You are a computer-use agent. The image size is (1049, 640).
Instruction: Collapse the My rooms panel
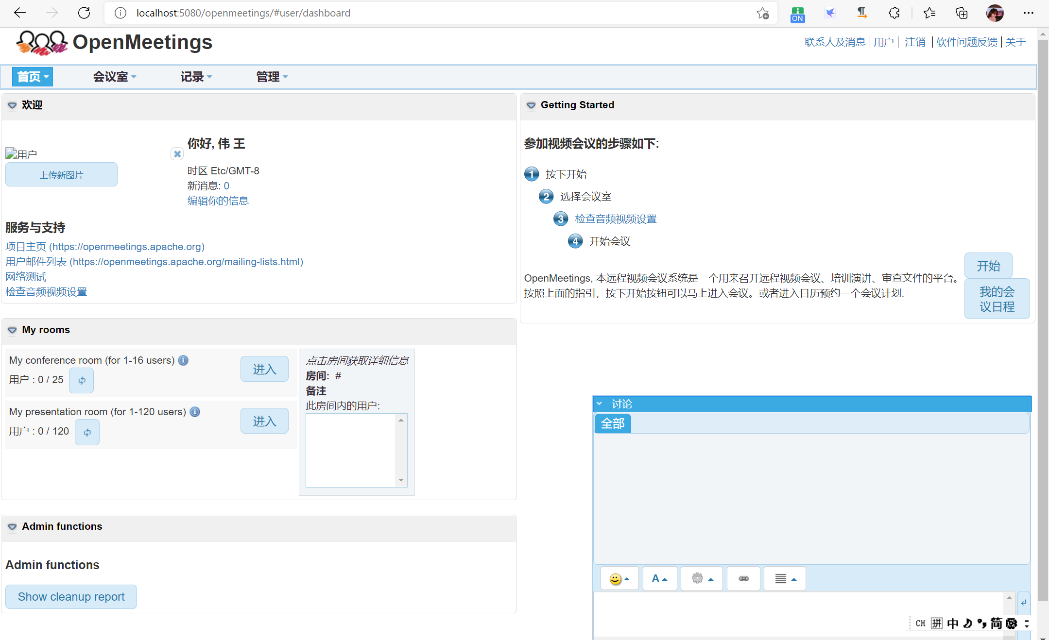coord(12,330)
